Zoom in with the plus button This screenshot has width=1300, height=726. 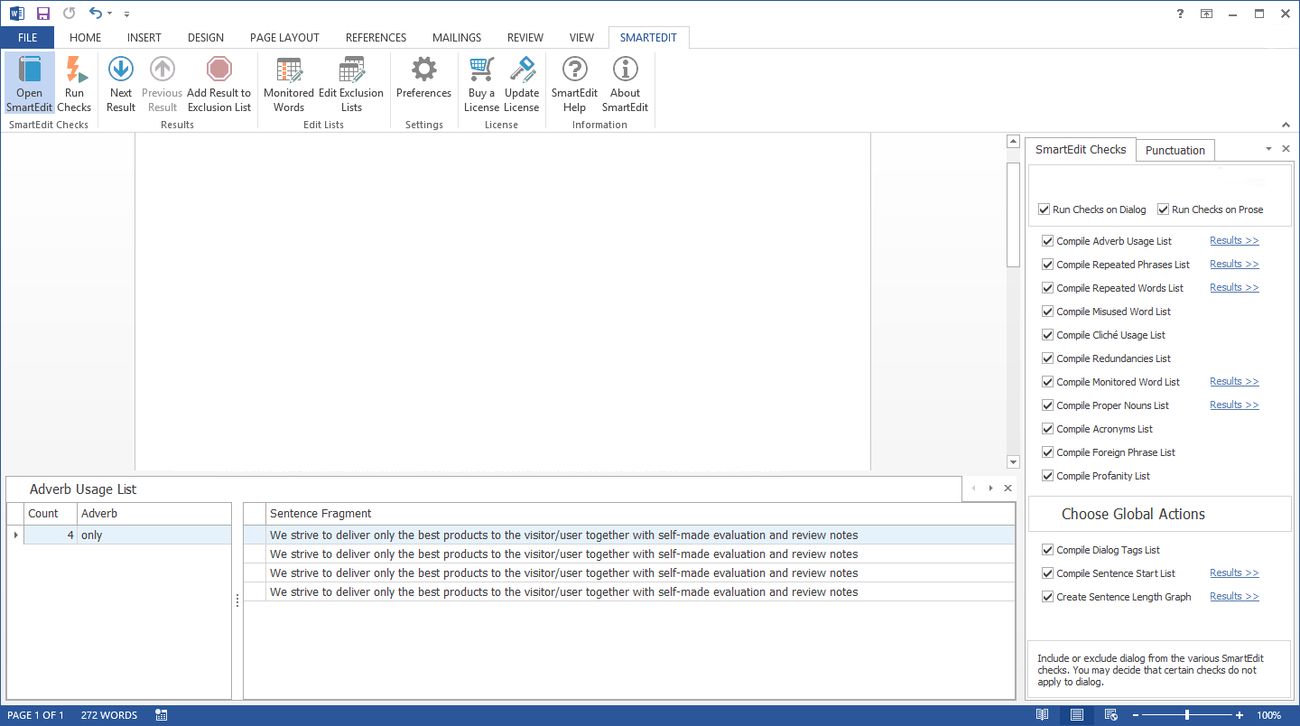pos(1239,715)
